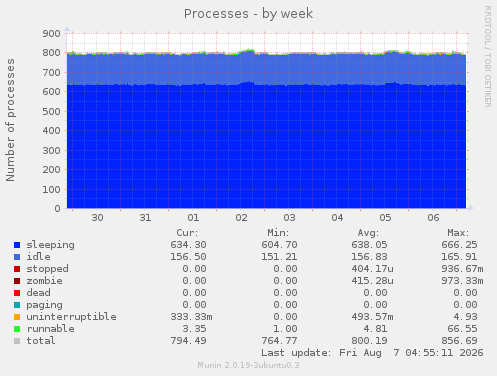Screen dimensions: 497x376
Task: Click the runnable current value 3.35
Action: [194, 329]
